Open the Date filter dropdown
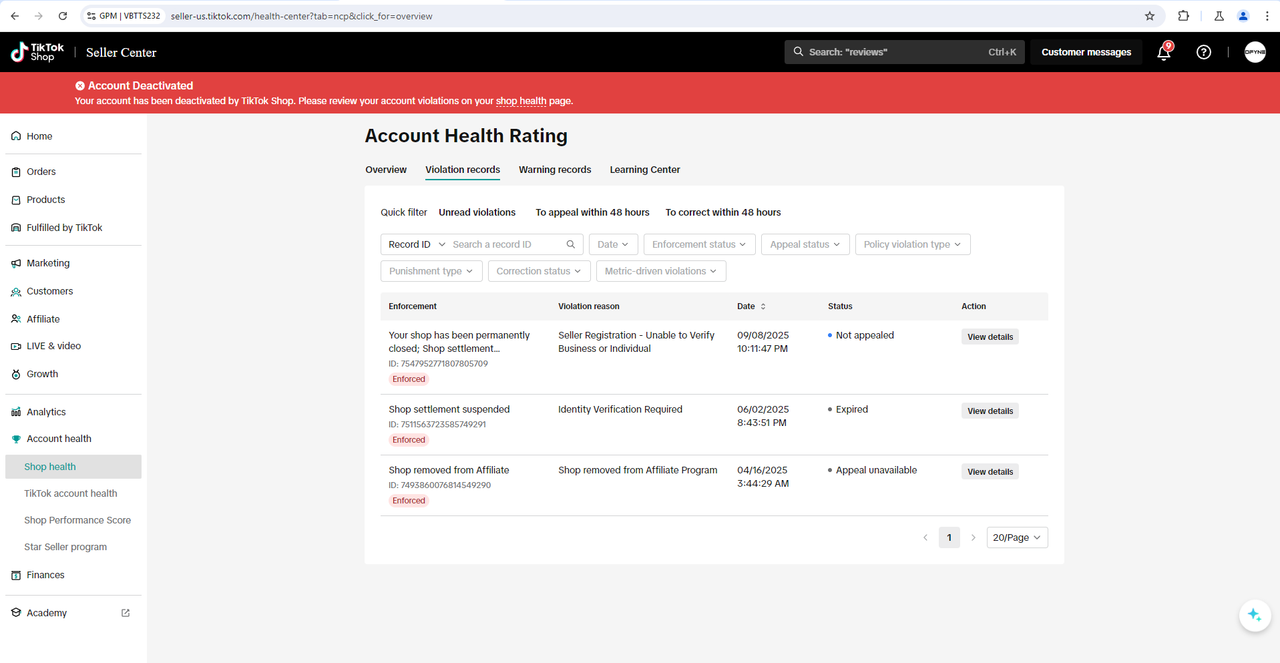Image resolution: width=1280 pixels, height=663 pixels. pyautogui.click(x=613, y=244)
